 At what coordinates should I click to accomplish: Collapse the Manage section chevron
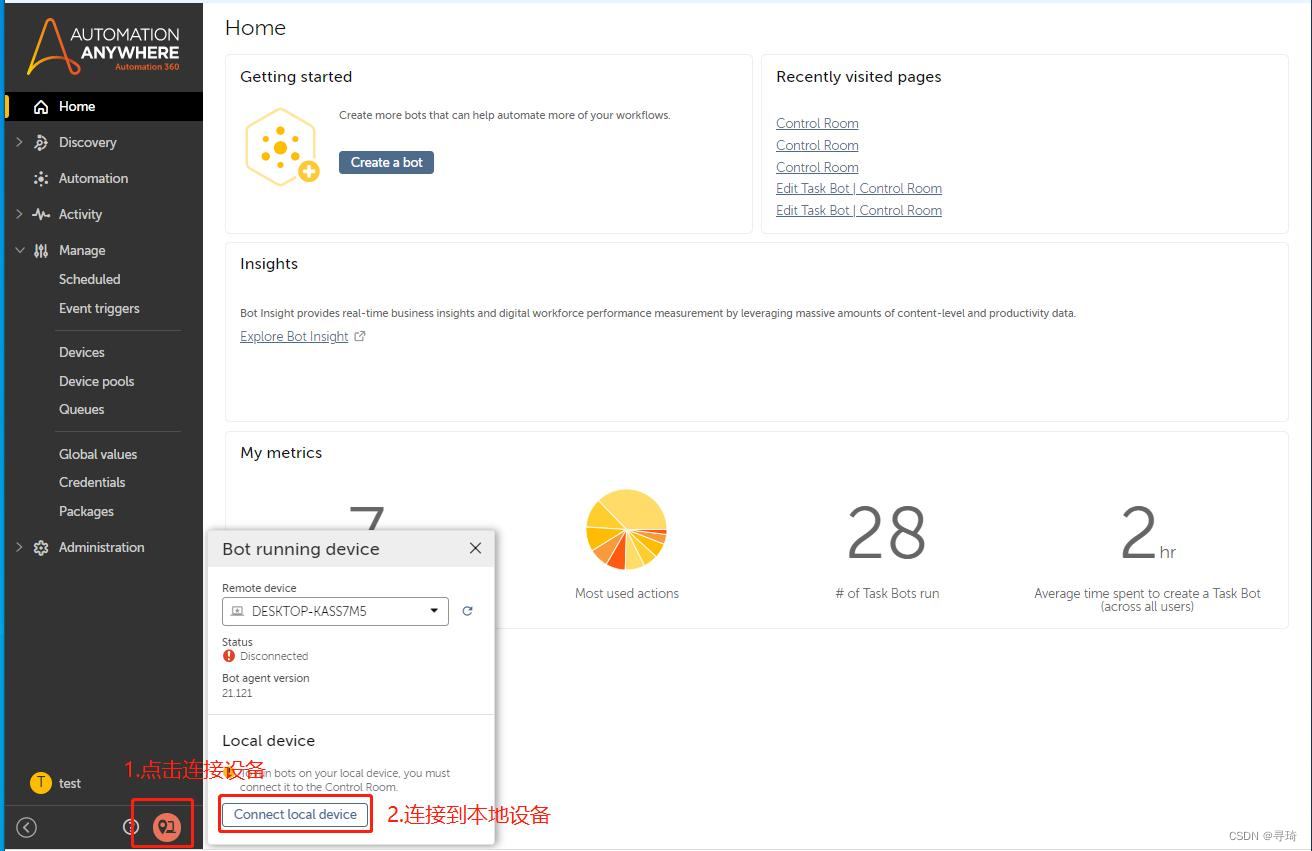coord(19,251)
